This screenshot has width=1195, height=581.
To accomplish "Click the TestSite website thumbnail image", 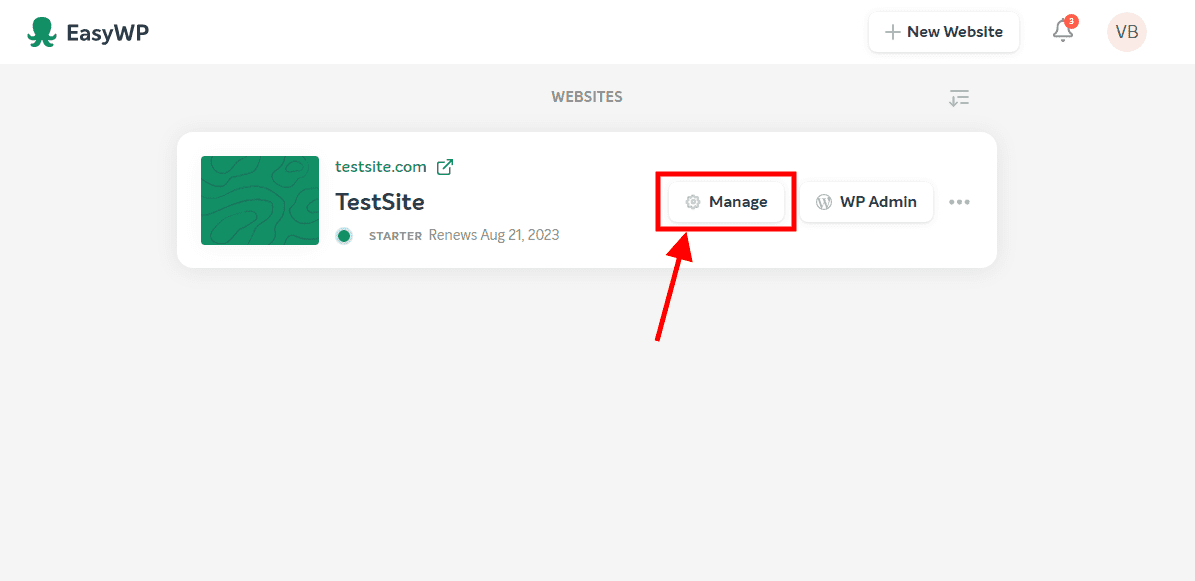I will point(260,200).
